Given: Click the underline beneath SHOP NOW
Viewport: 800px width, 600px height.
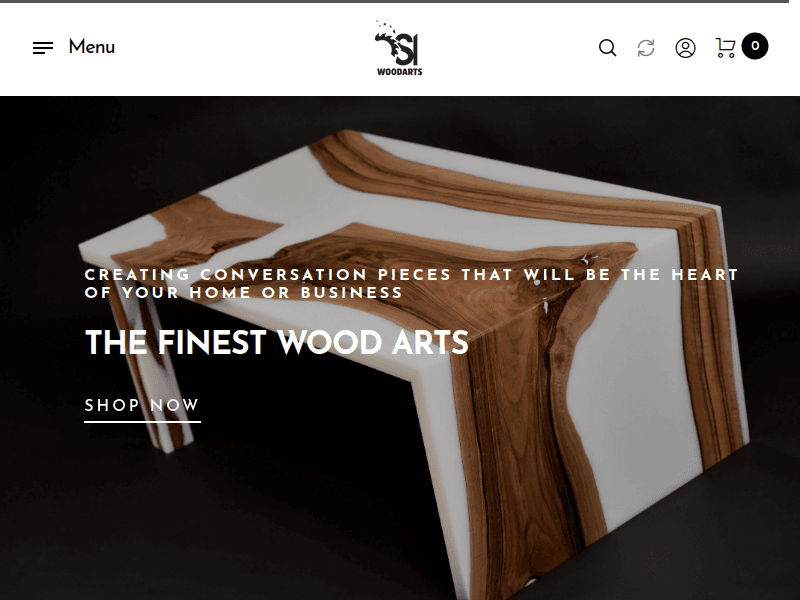Looking at the screenshot, I should pyautogui.click(x=142, y=422).
